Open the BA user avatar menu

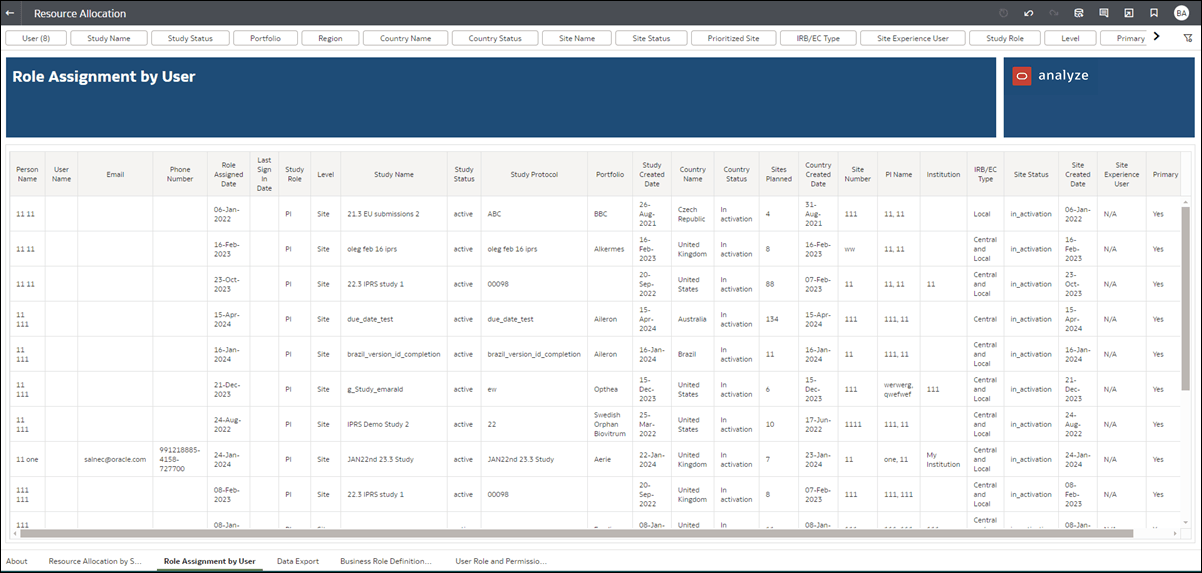pyautogui.click(x=1181, y=13)
